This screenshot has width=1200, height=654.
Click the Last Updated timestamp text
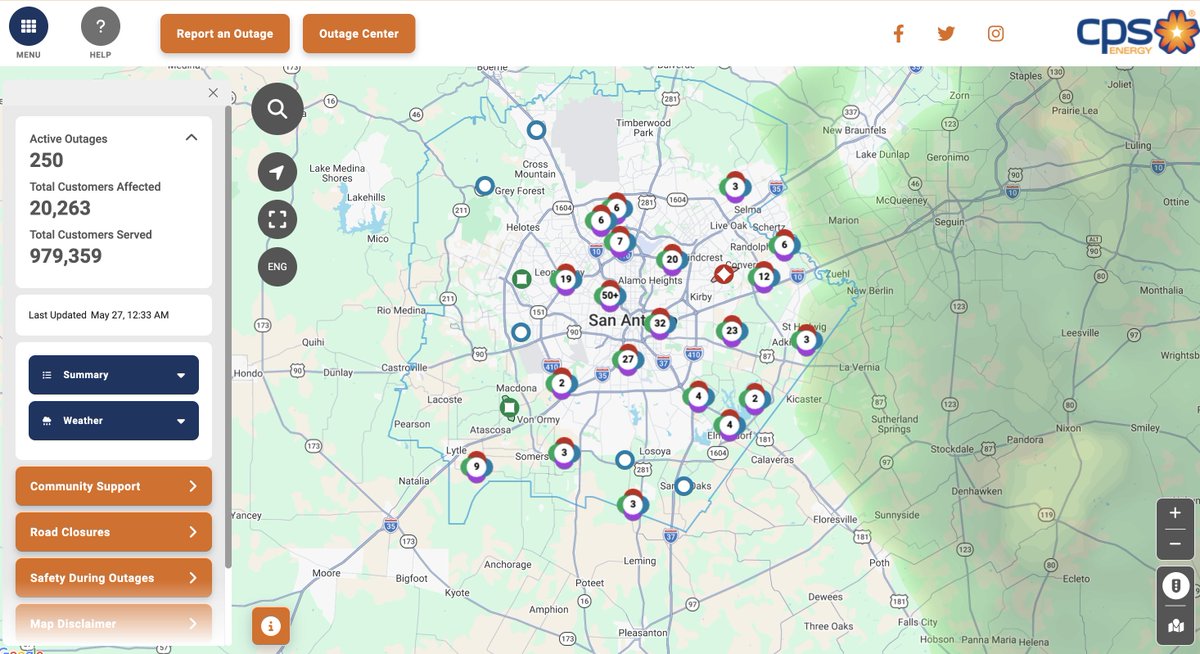coord(98,315)
